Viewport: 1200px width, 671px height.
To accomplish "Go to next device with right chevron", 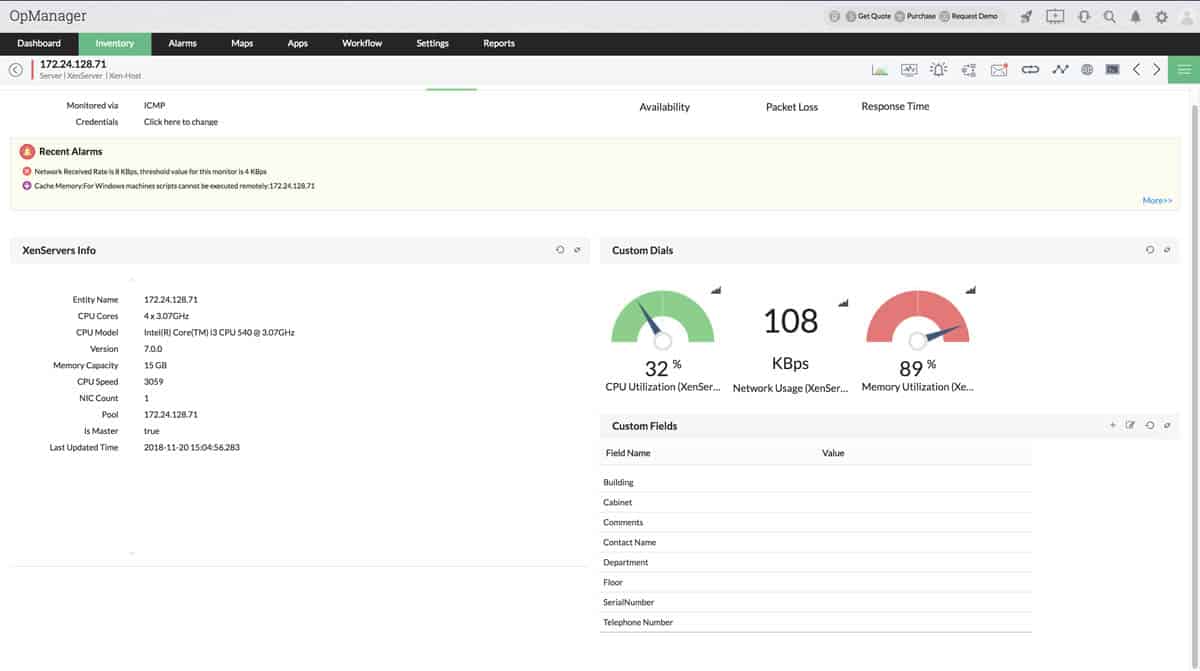I will 1157,69.
